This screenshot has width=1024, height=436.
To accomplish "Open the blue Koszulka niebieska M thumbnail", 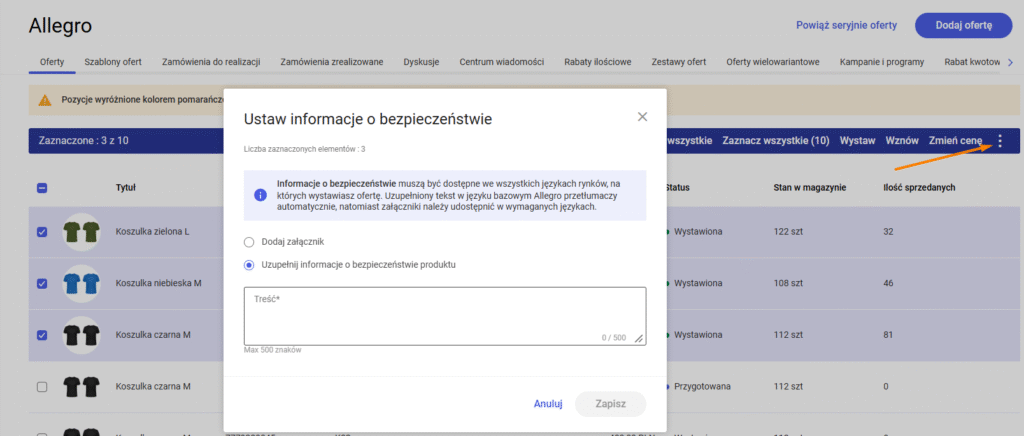I will (82, 283).
